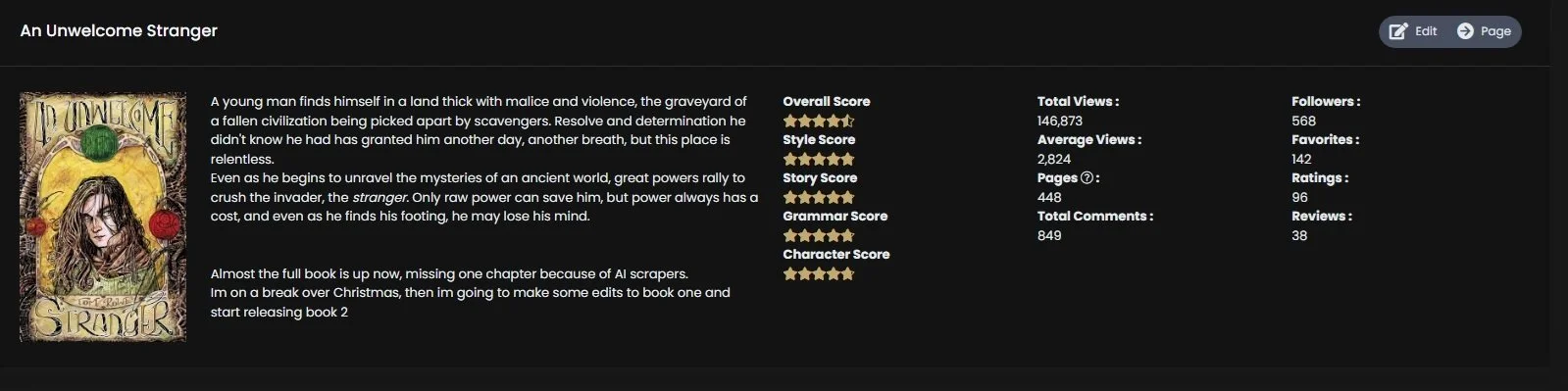Image resolution: width=1568 pixels, height=391 pixels.
Task: Click the Page arrow icon
Action: 1465,31
